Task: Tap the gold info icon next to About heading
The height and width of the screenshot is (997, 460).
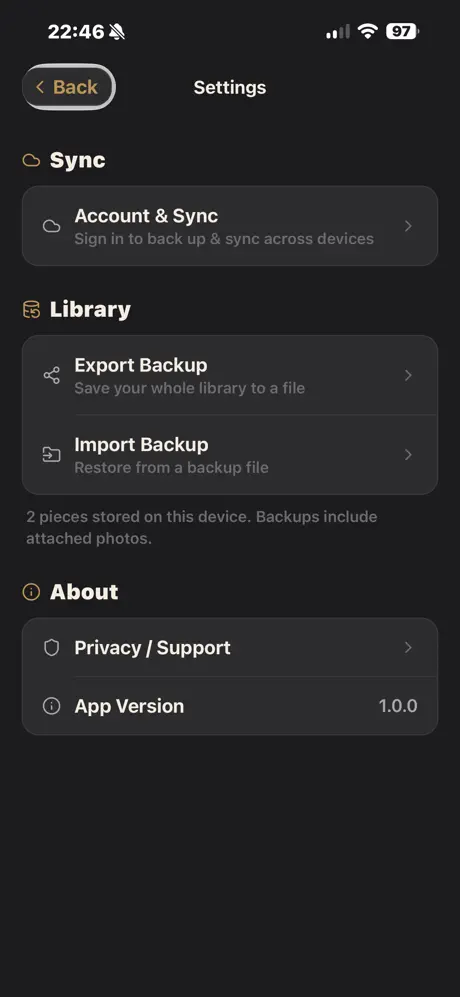Action: pos(31,592)
